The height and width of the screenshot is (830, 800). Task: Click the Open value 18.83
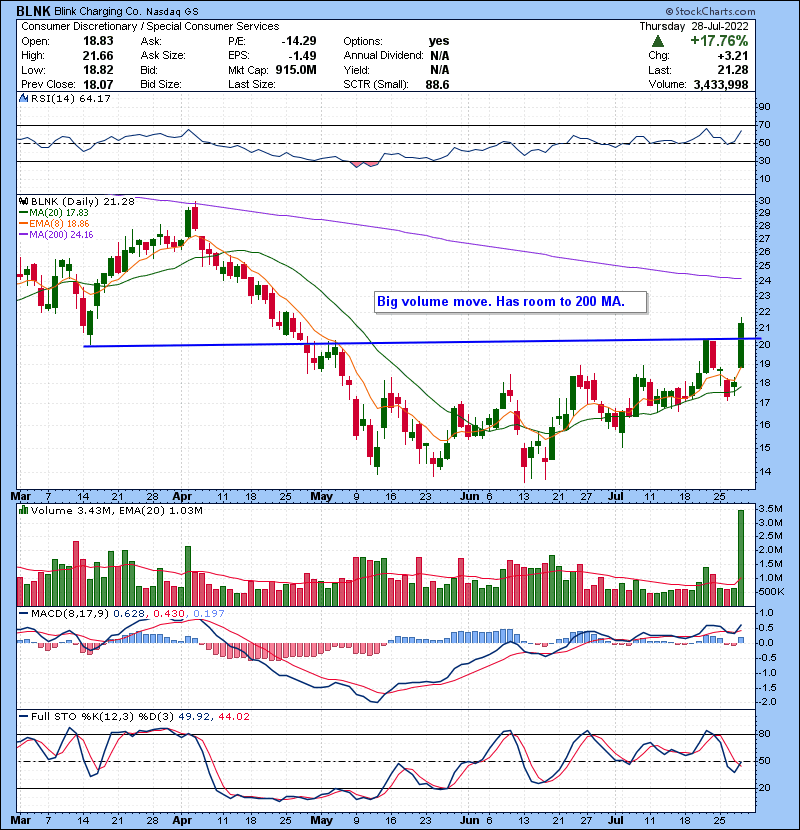(x=98, y=41)
